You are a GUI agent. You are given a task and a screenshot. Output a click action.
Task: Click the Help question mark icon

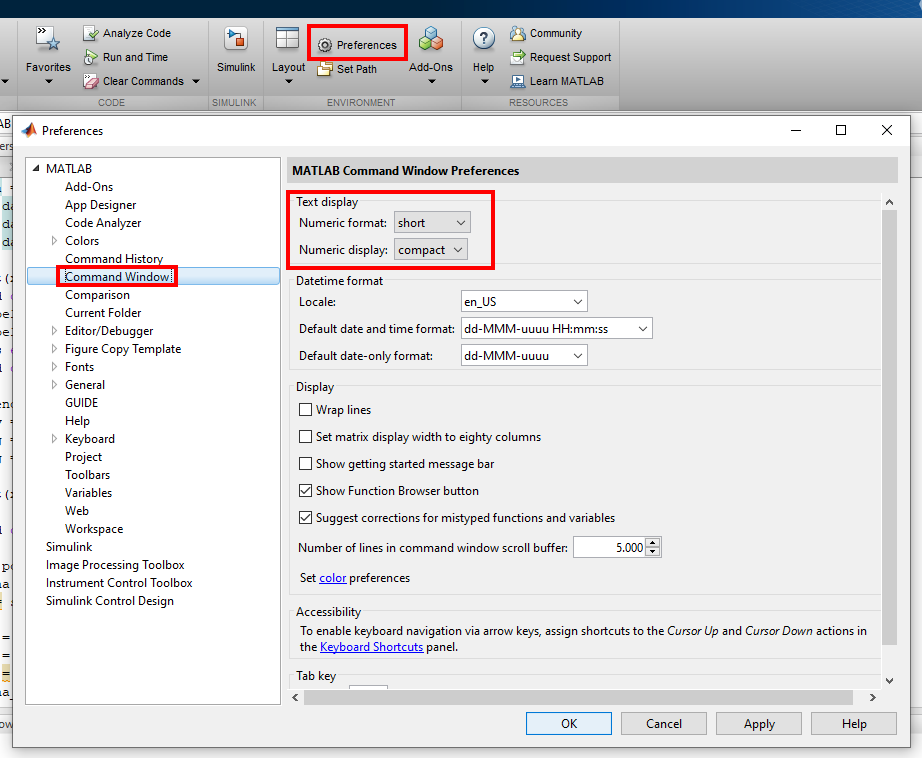[x=483, y=39]
